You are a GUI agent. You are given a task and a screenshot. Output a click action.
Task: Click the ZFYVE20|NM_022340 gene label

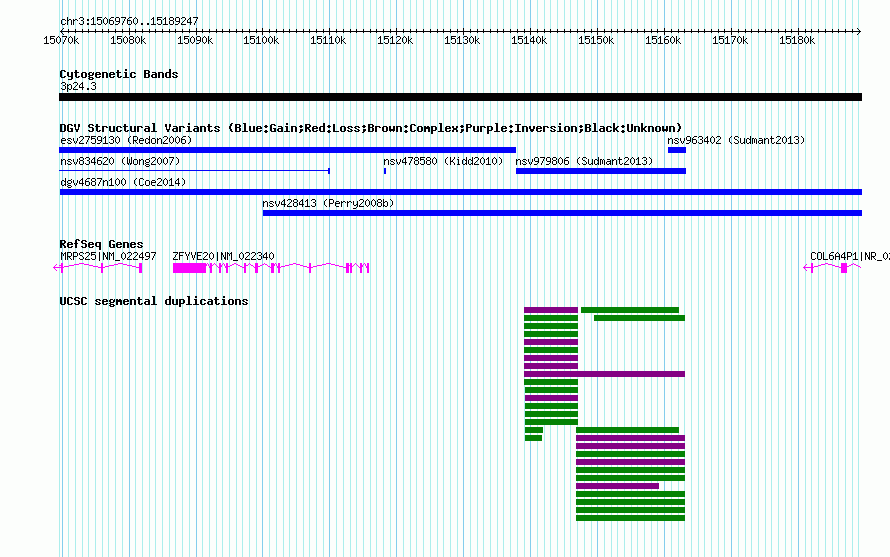pos(224,257)
